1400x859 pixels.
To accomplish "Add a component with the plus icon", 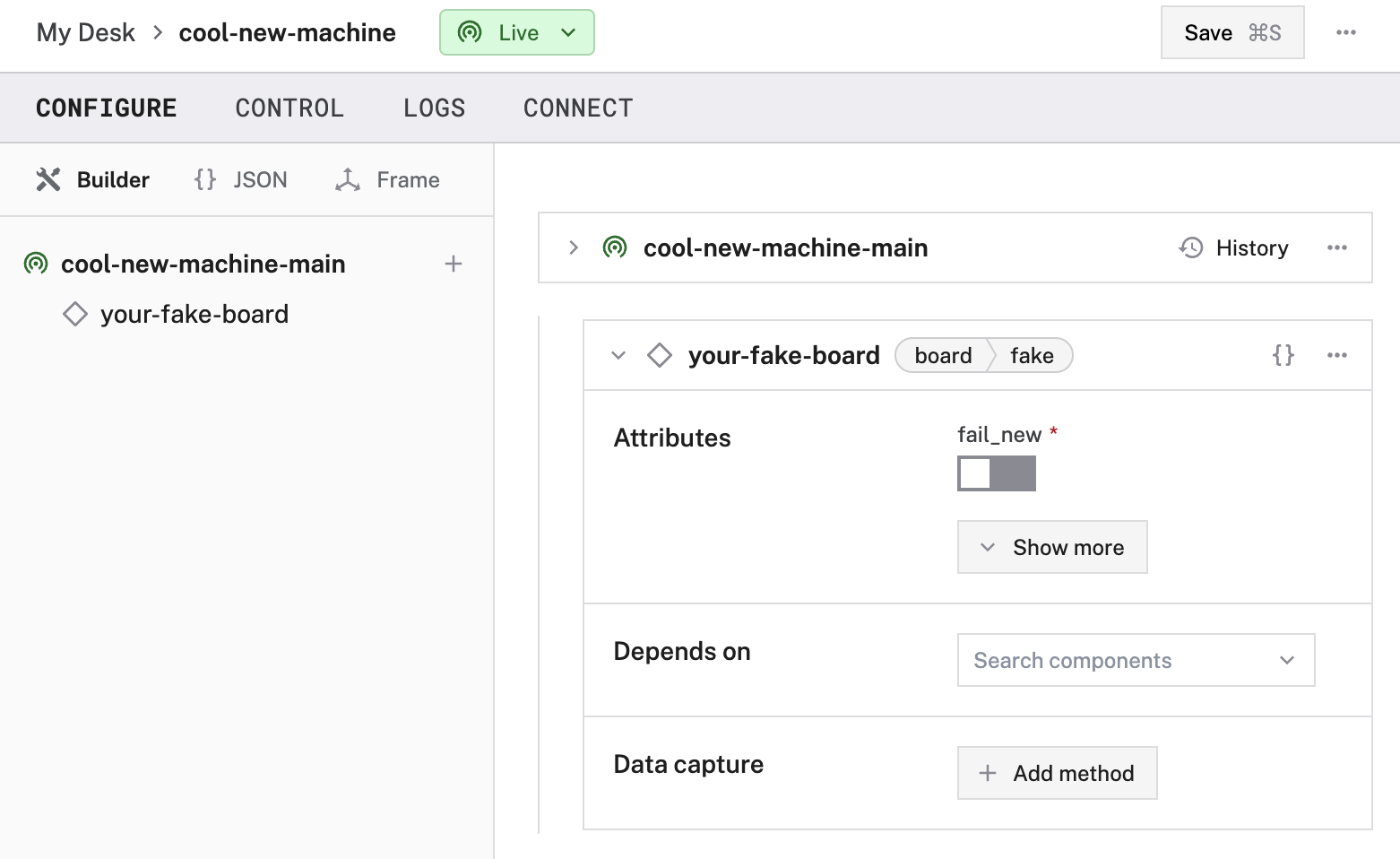I will 454,264.
